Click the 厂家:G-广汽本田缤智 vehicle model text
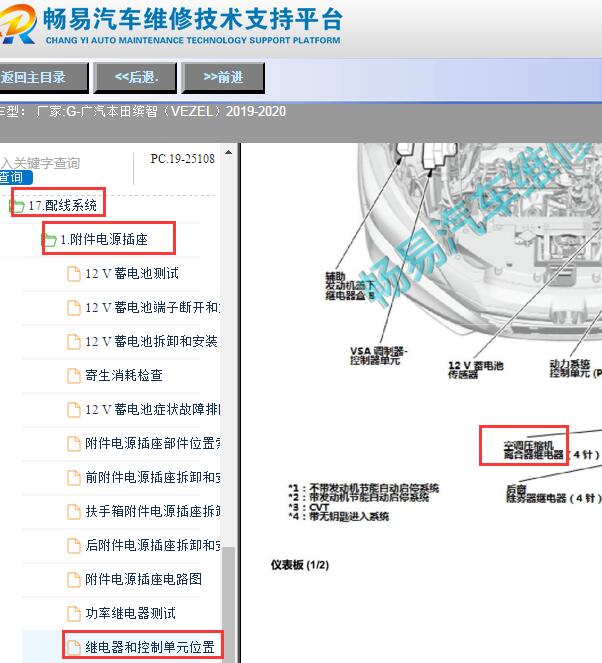This screenshot has height=663, width=602. pyautogui.click(x=161, y=111)
